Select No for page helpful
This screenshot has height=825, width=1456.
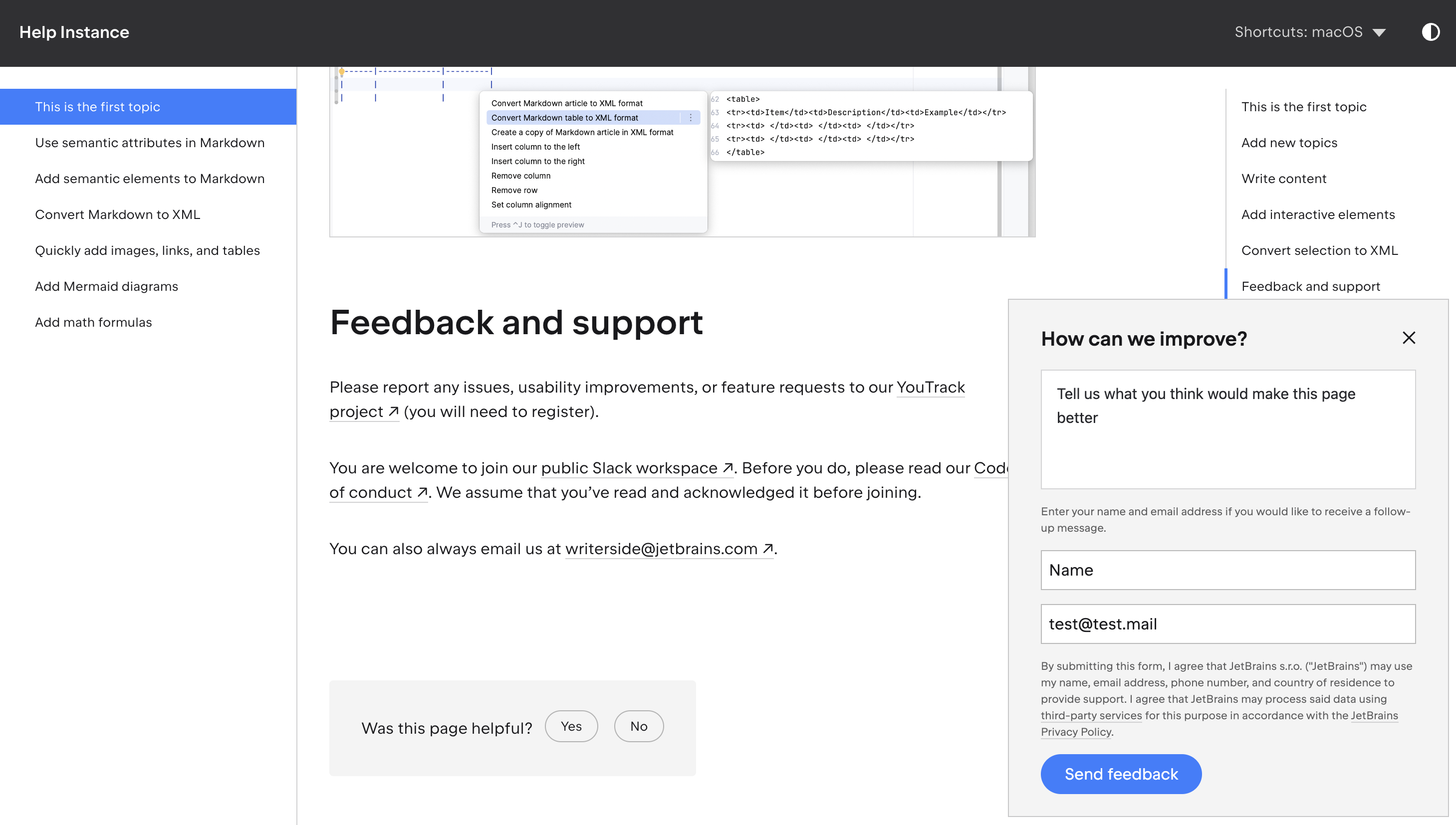pos(638,726)
